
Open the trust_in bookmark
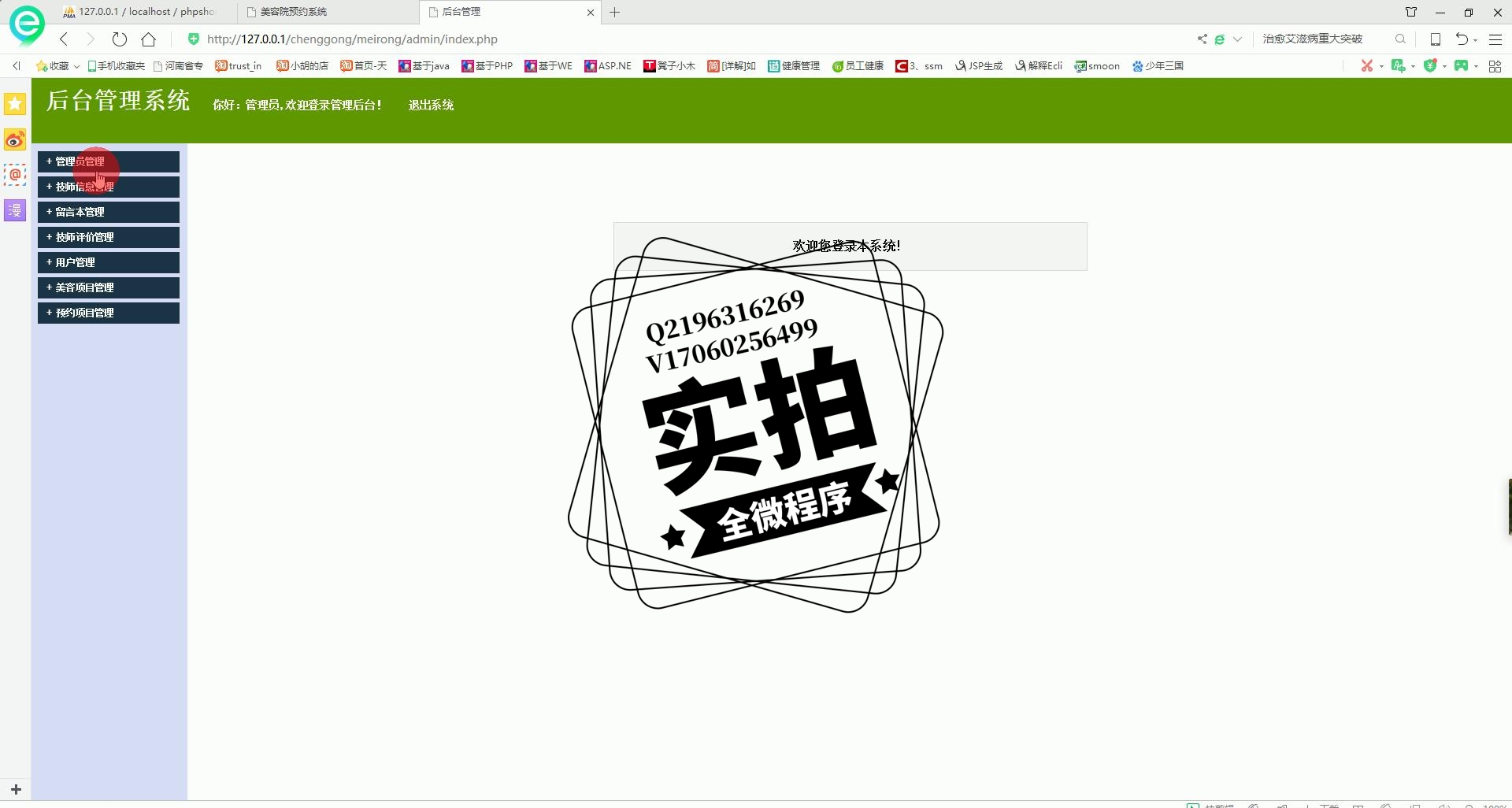pos(238,66)
